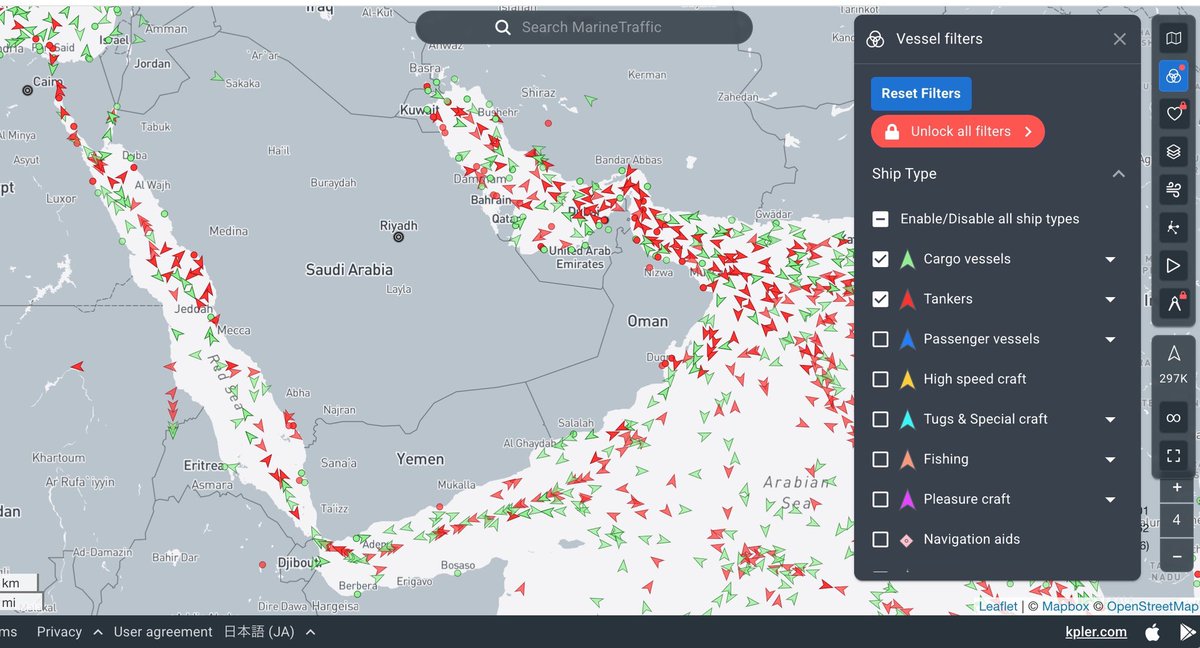Expand the chevron beside Privacy

[98, 632]
